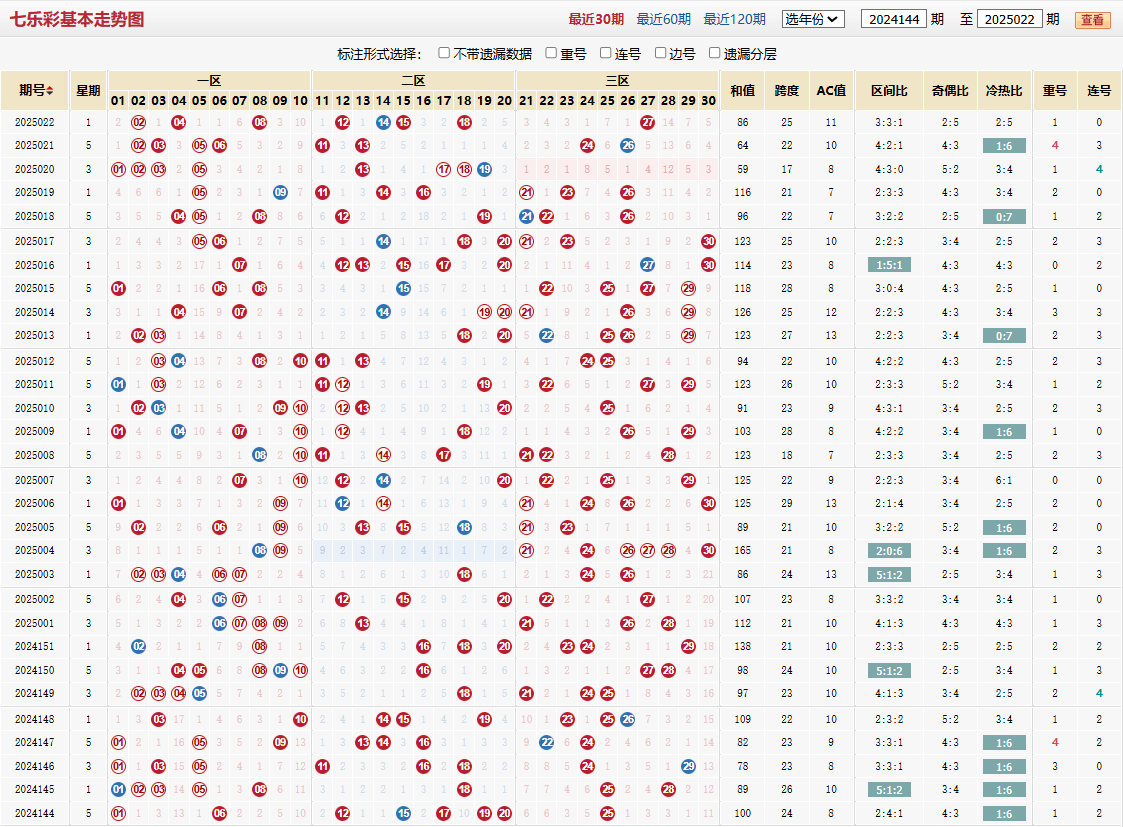Tick the 边号 checkbox
Image resolution: width=1123 pixels, height=827 pixels.
click(x=660, y=53)
